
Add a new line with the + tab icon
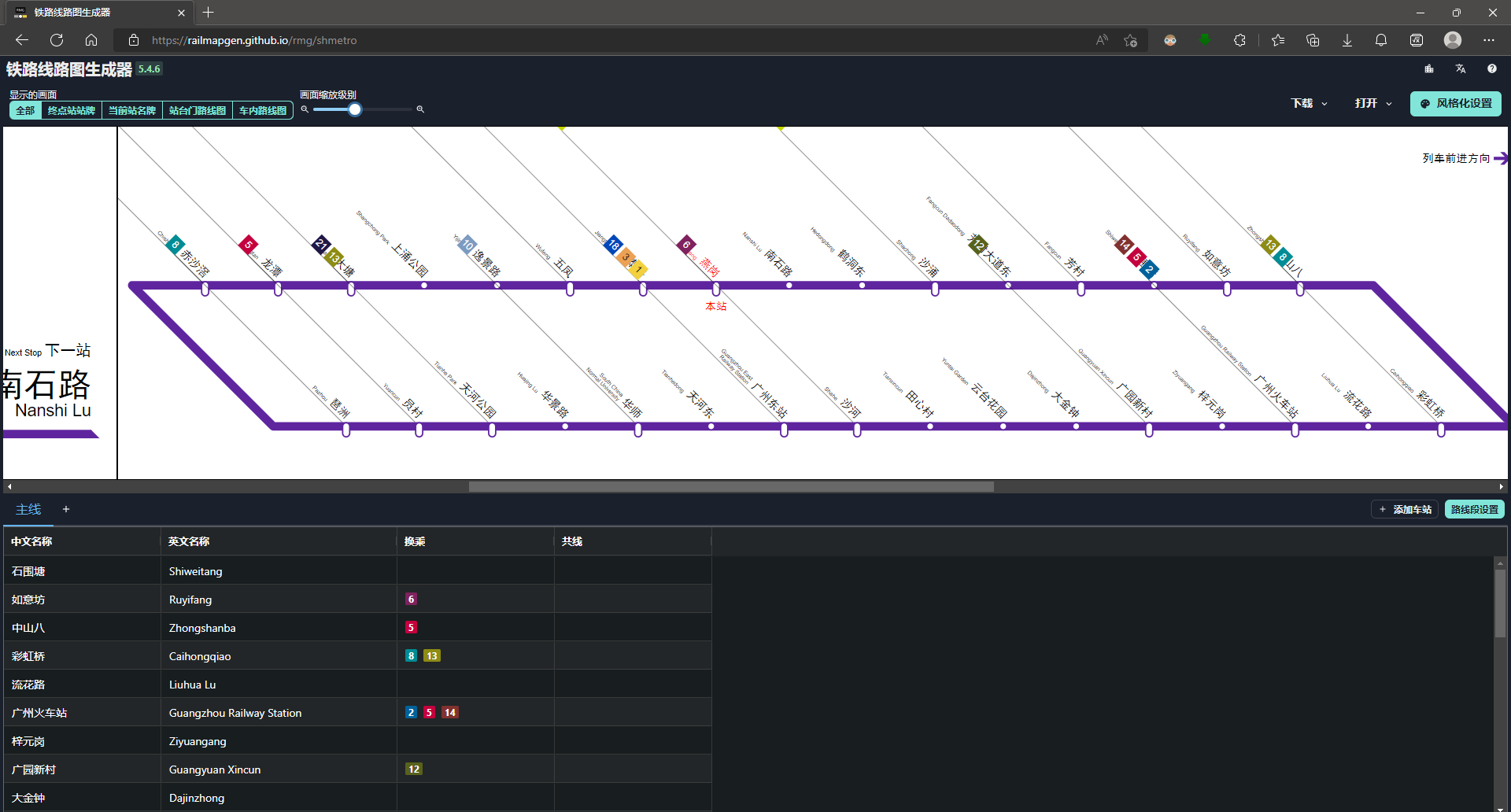[66, 509]
